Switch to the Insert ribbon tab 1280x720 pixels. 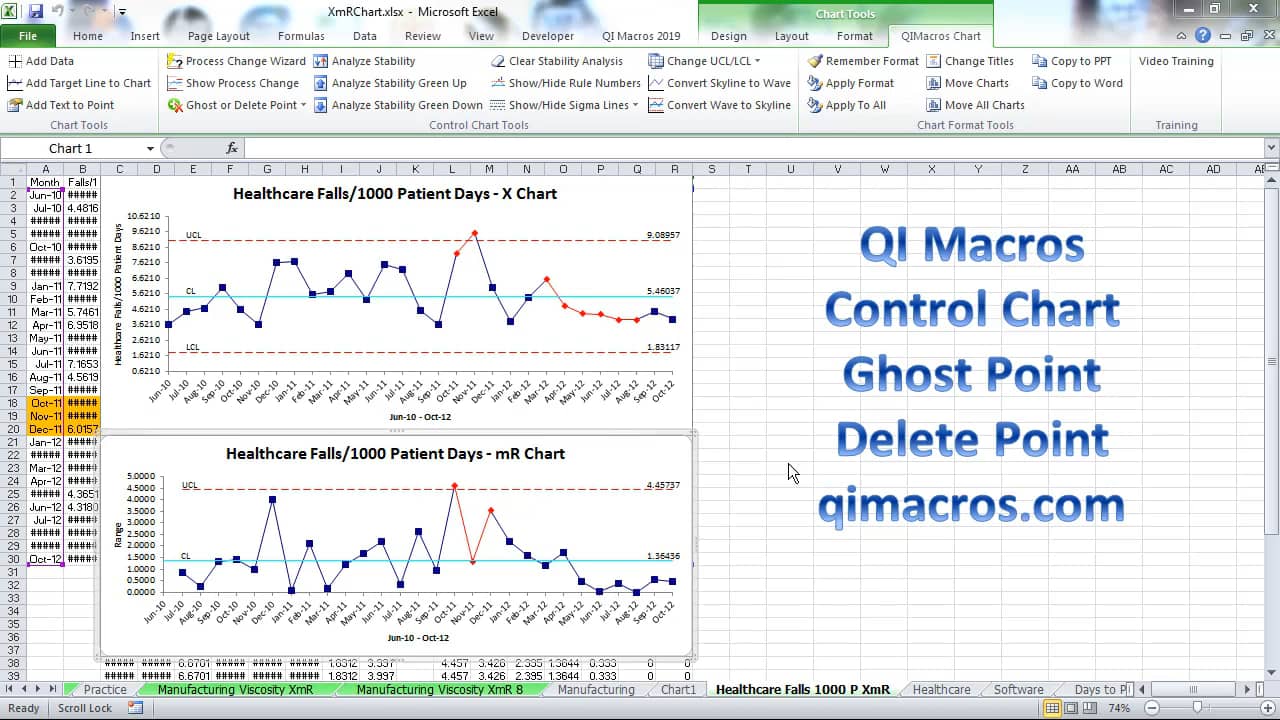[x=145, y=36]
